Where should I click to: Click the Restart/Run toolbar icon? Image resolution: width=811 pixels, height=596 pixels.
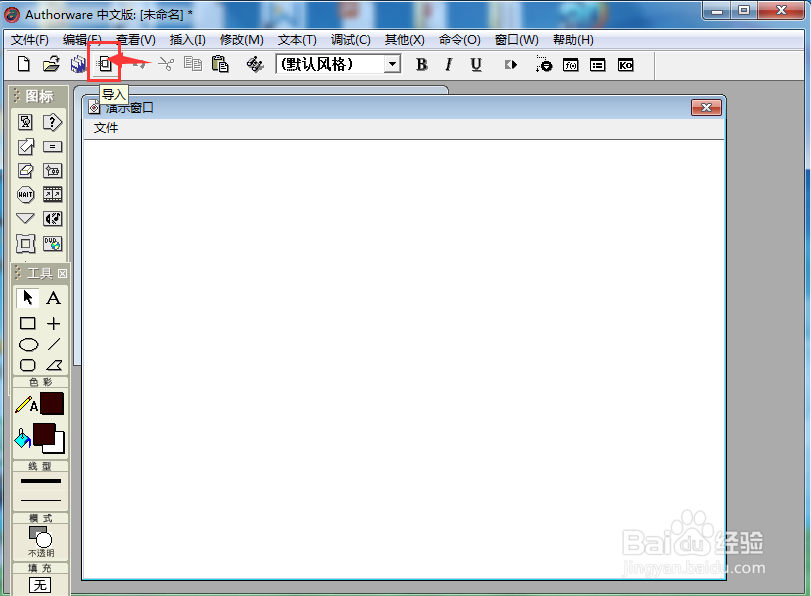510,65
